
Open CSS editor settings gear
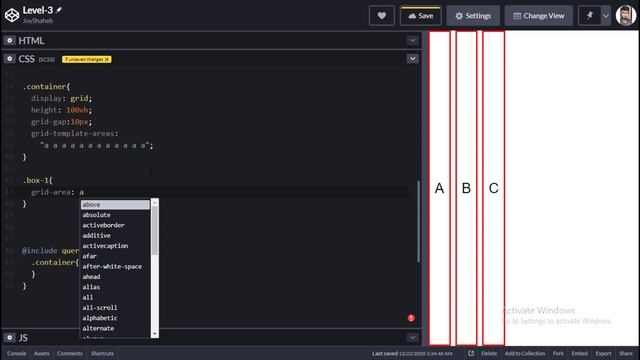(x=10, y=59)
